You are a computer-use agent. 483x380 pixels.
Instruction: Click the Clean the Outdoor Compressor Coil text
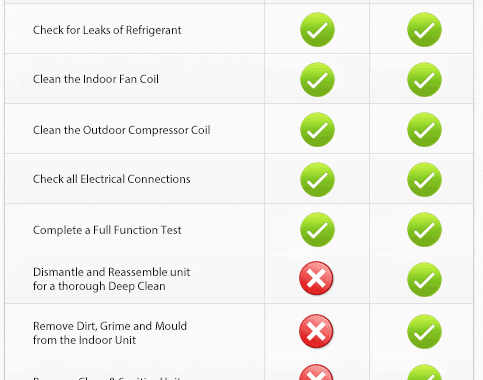(122, 130)
